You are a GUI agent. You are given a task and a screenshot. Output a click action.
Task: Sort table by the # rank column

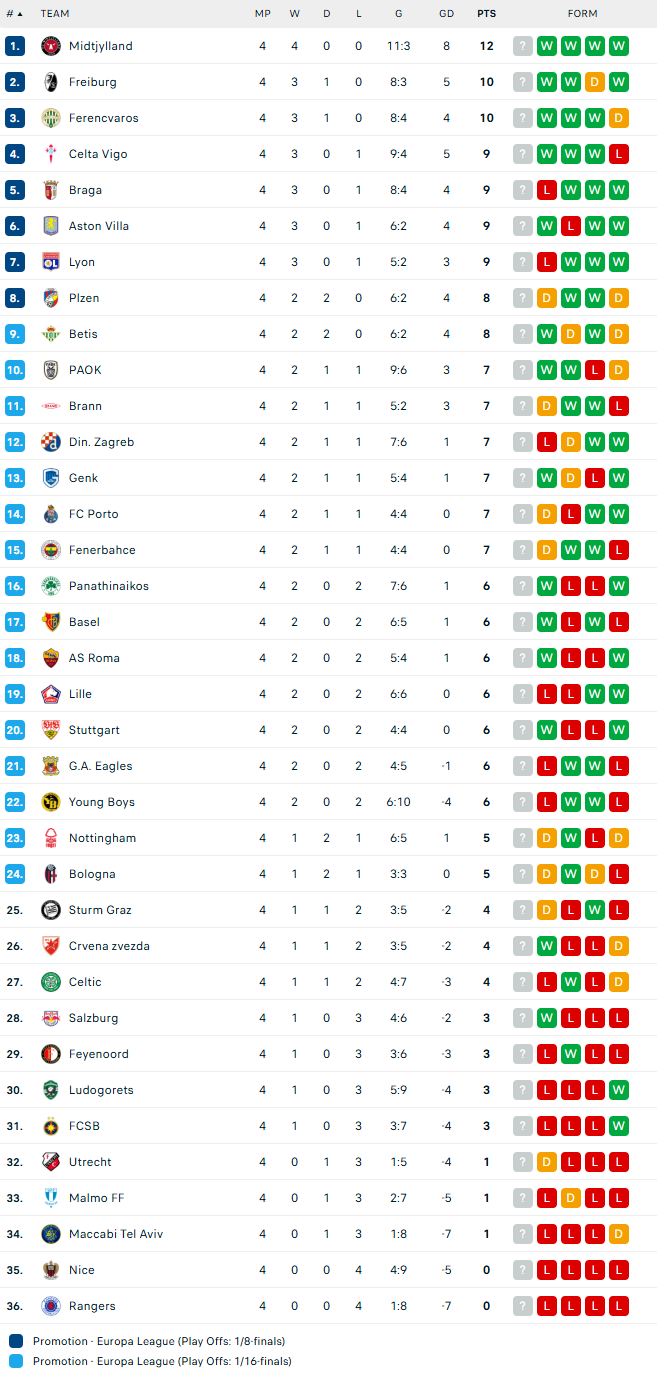point(14,14)
